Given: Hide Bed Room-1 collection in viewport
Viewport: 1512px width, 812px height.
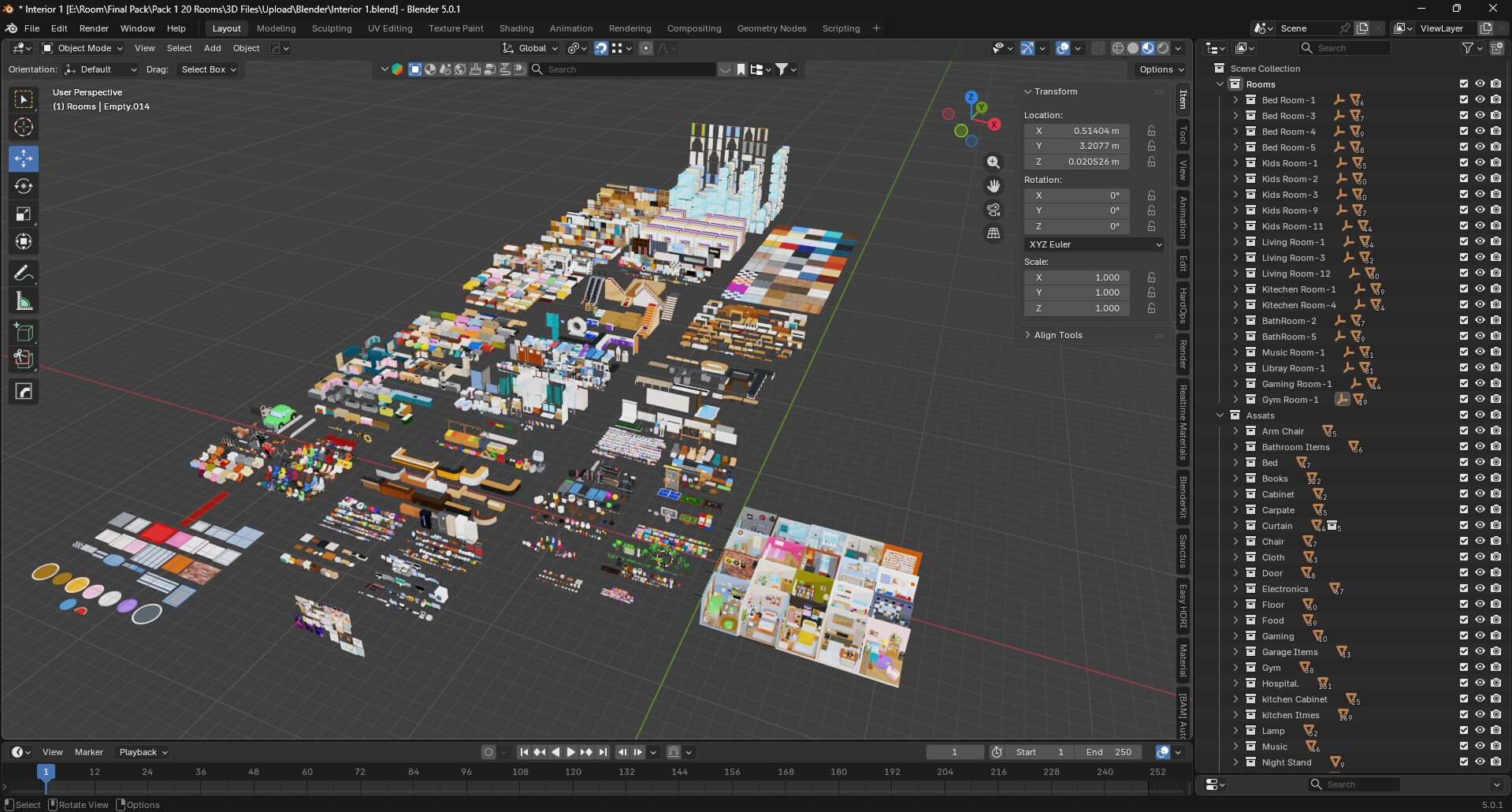Looking at the screenshot, I should [x=1480, y=100].
